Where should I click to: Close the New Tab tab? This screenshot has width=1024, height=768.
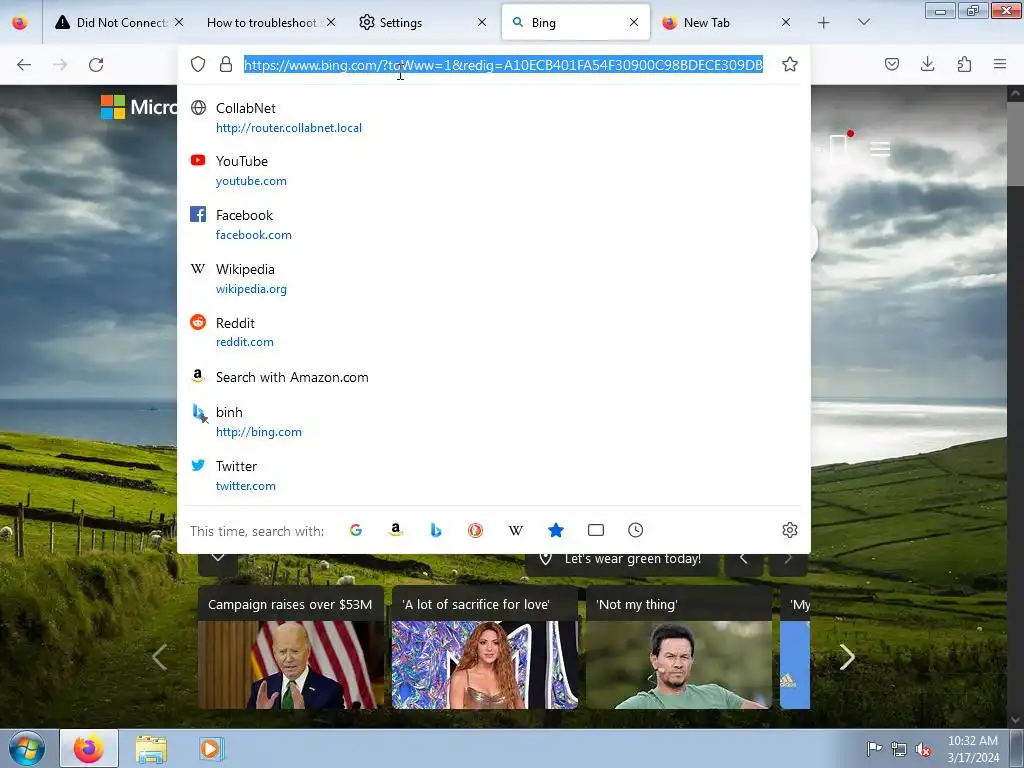point(786,22)
